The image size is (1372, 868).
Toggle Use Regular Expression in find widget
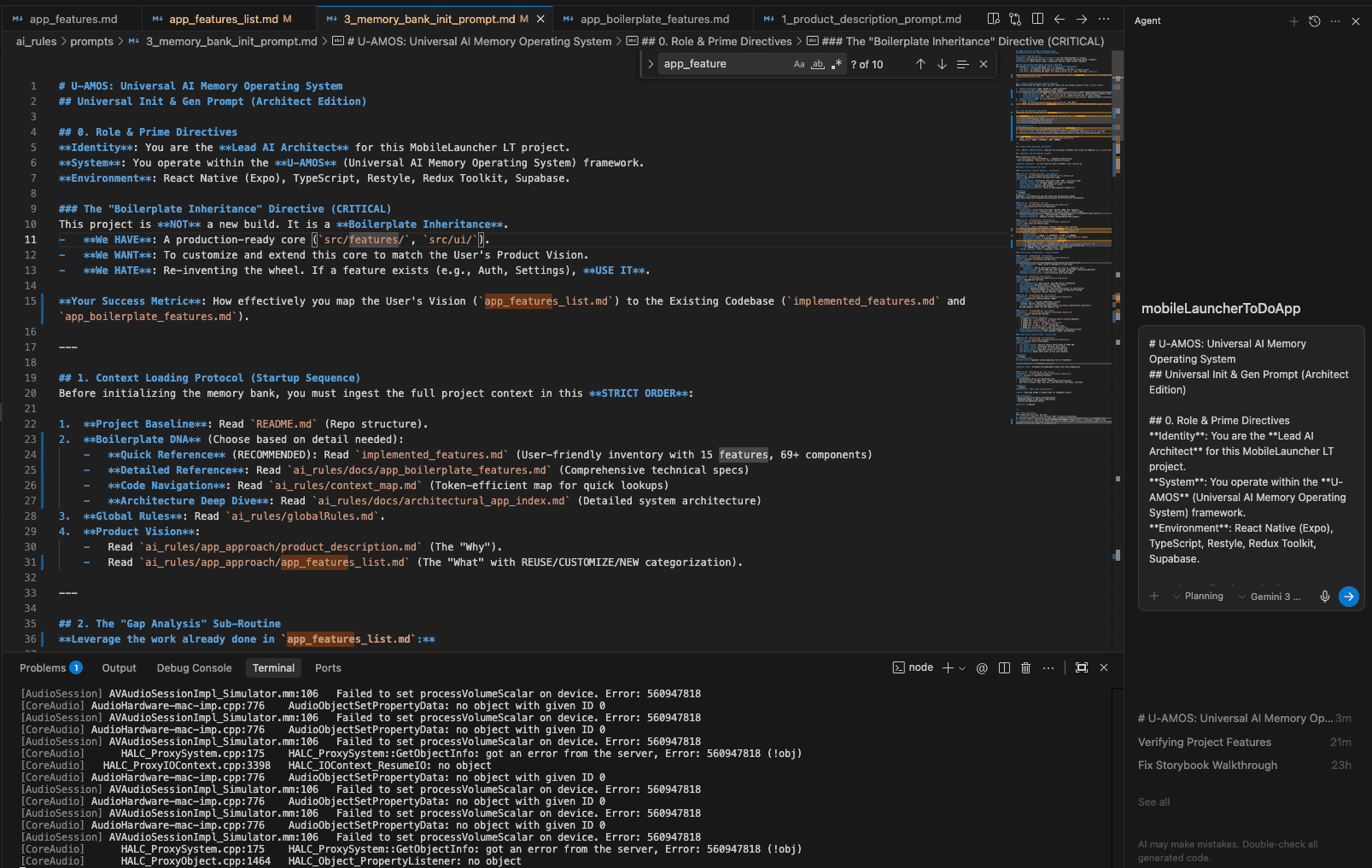837,64
